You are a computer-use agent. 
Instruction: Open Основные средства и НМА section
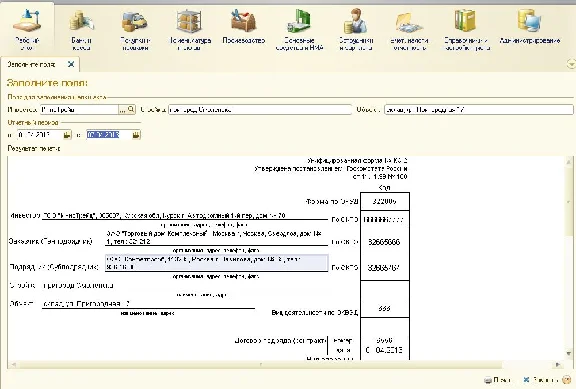299,29
